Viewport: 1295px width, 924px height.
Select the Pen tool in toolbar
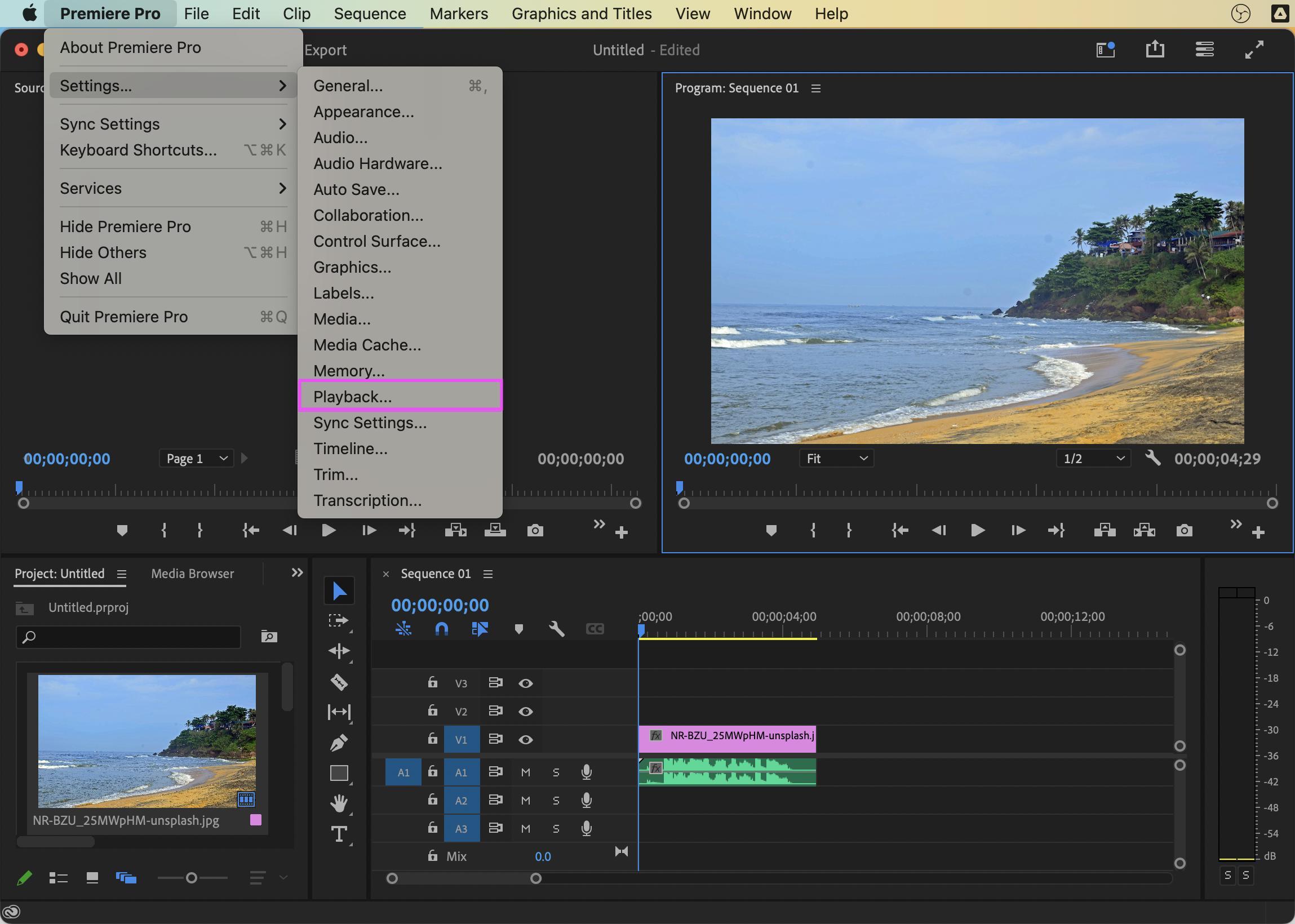pyautogui.click(x=339, y=743)
